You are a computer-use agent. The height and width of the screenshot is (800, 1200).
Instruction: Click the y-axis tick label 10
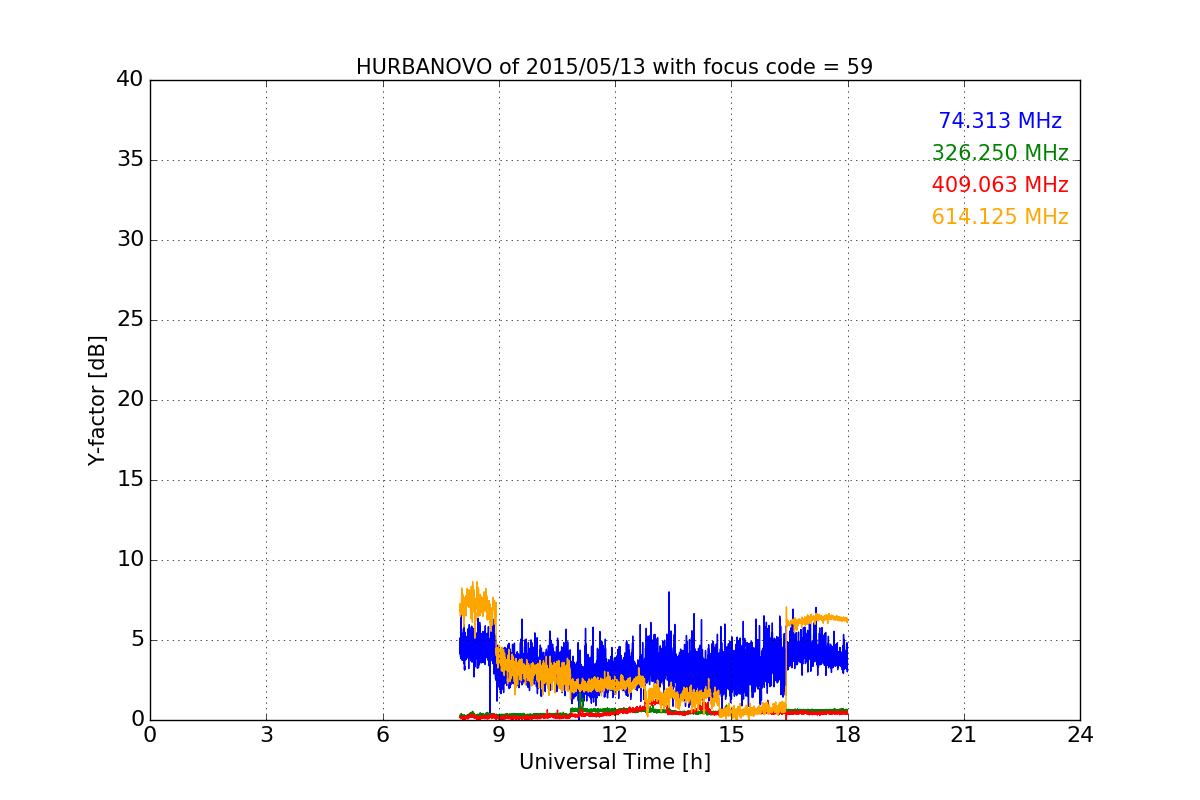click(x=130, y=560)
